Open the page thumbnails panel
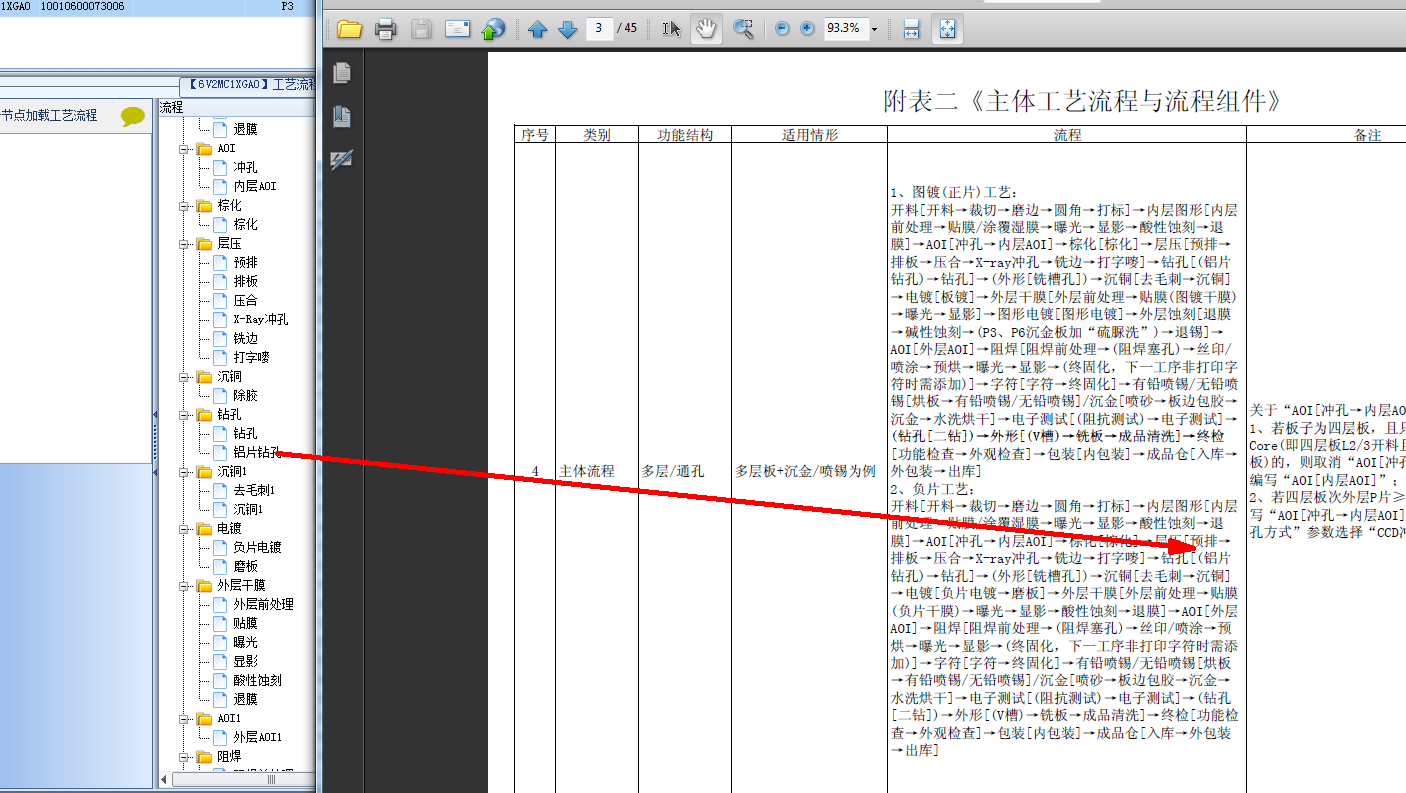 pos(342,73)
